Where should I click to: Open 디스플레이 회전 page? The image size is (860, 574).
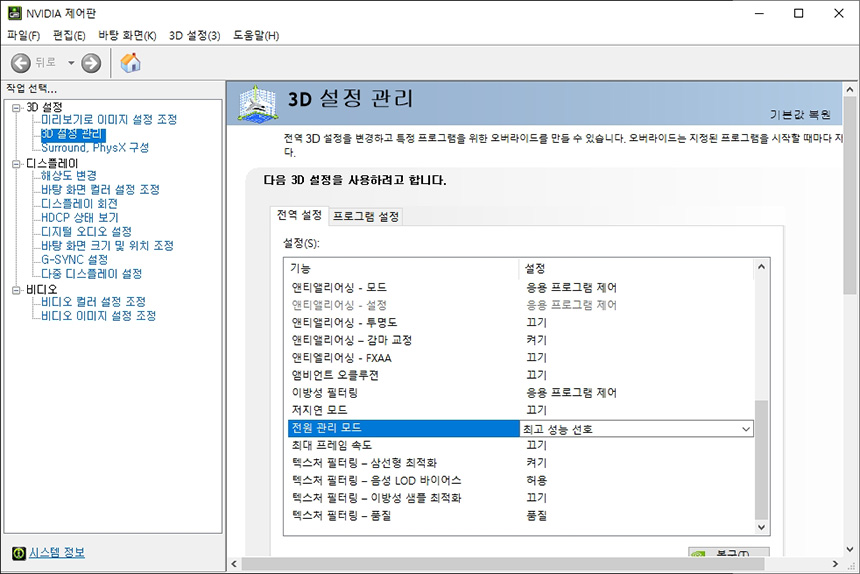pos(80,204)
